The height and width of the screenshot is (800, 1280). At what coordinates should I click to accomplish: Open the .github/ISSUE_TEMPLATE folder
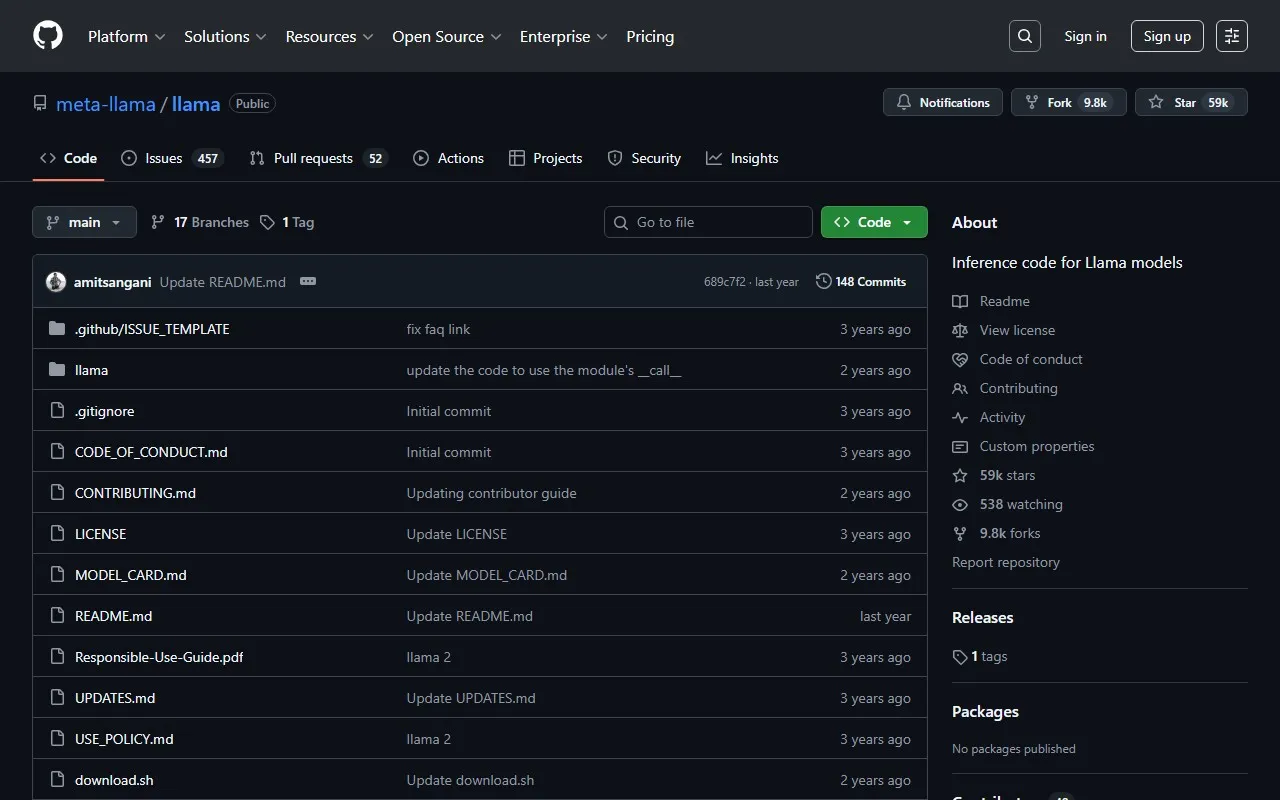point(152,329)
